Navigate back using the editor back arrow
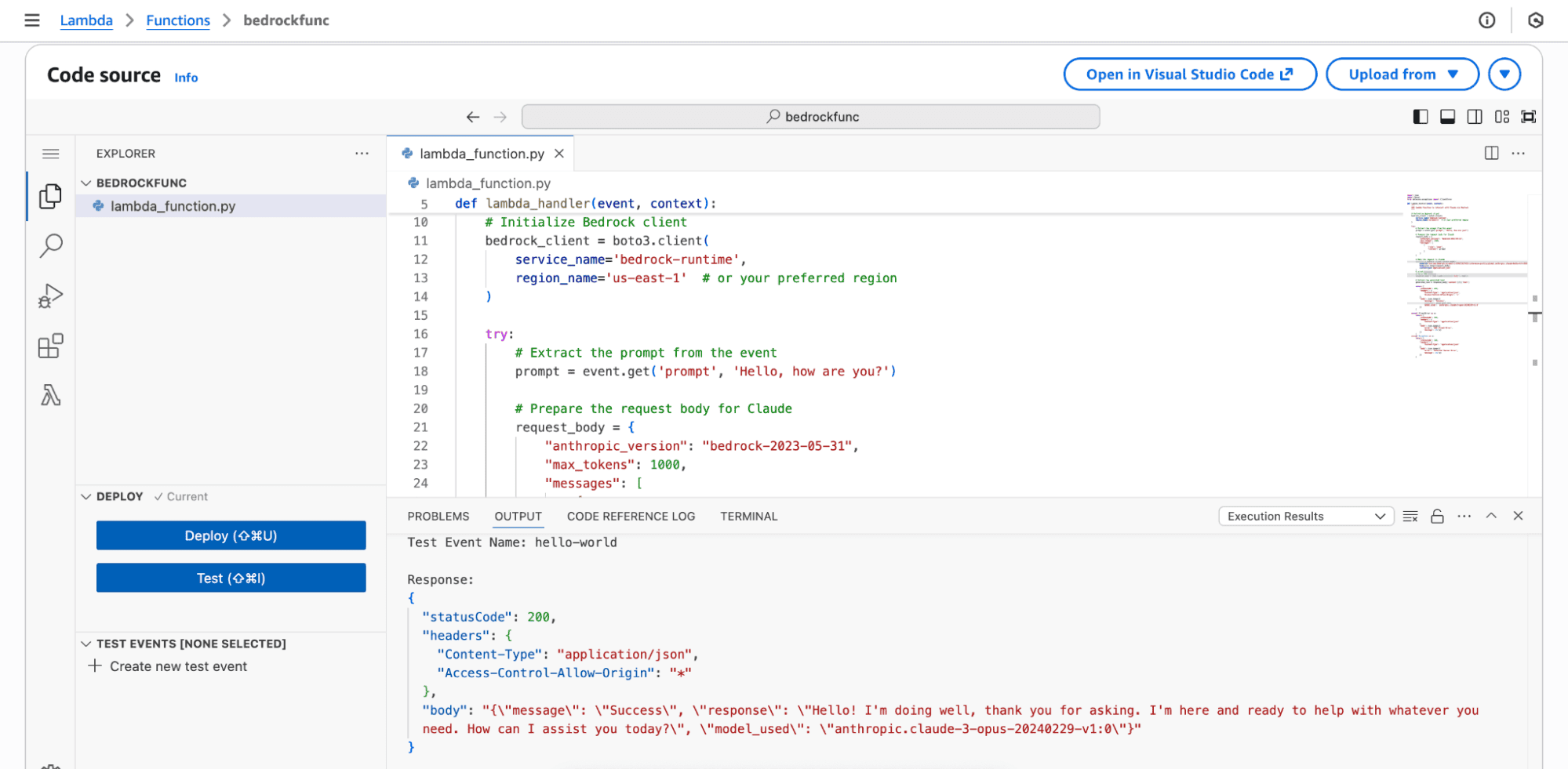 coord(472,116)
